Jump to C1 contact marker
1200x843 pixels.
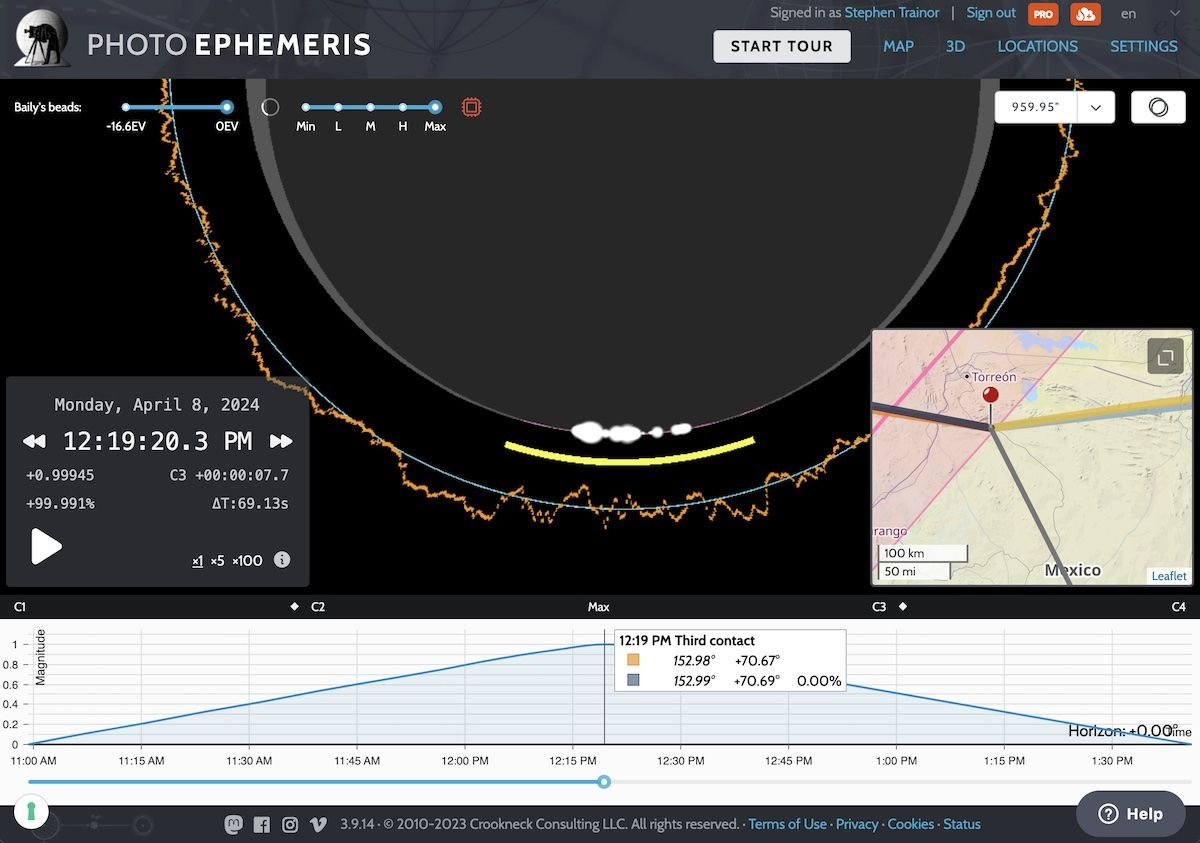(20, 607)
